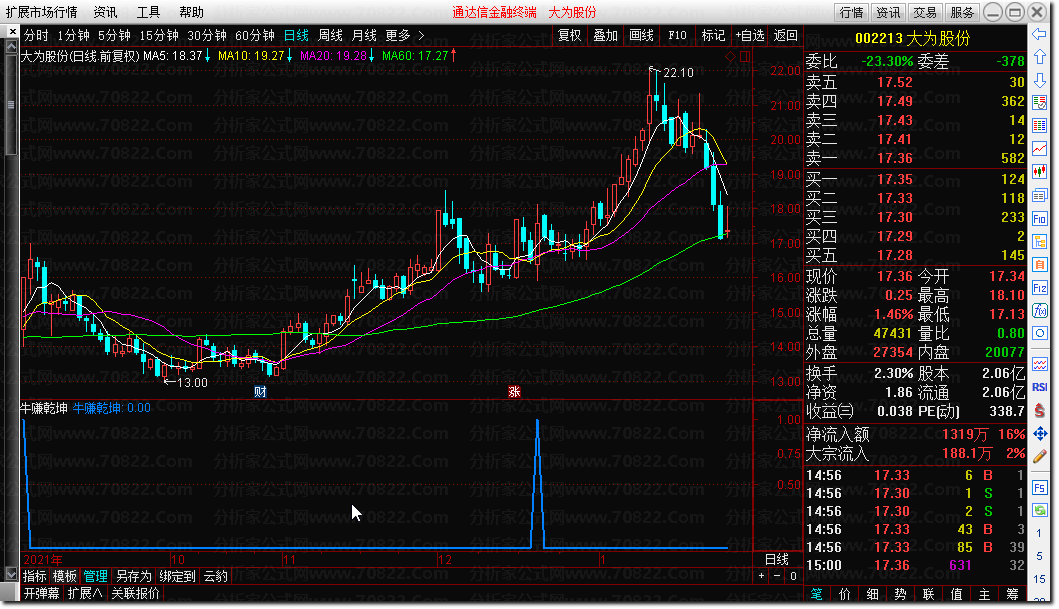Click the 服务 service button
1059x609 pixels.
tap(962, 12)
